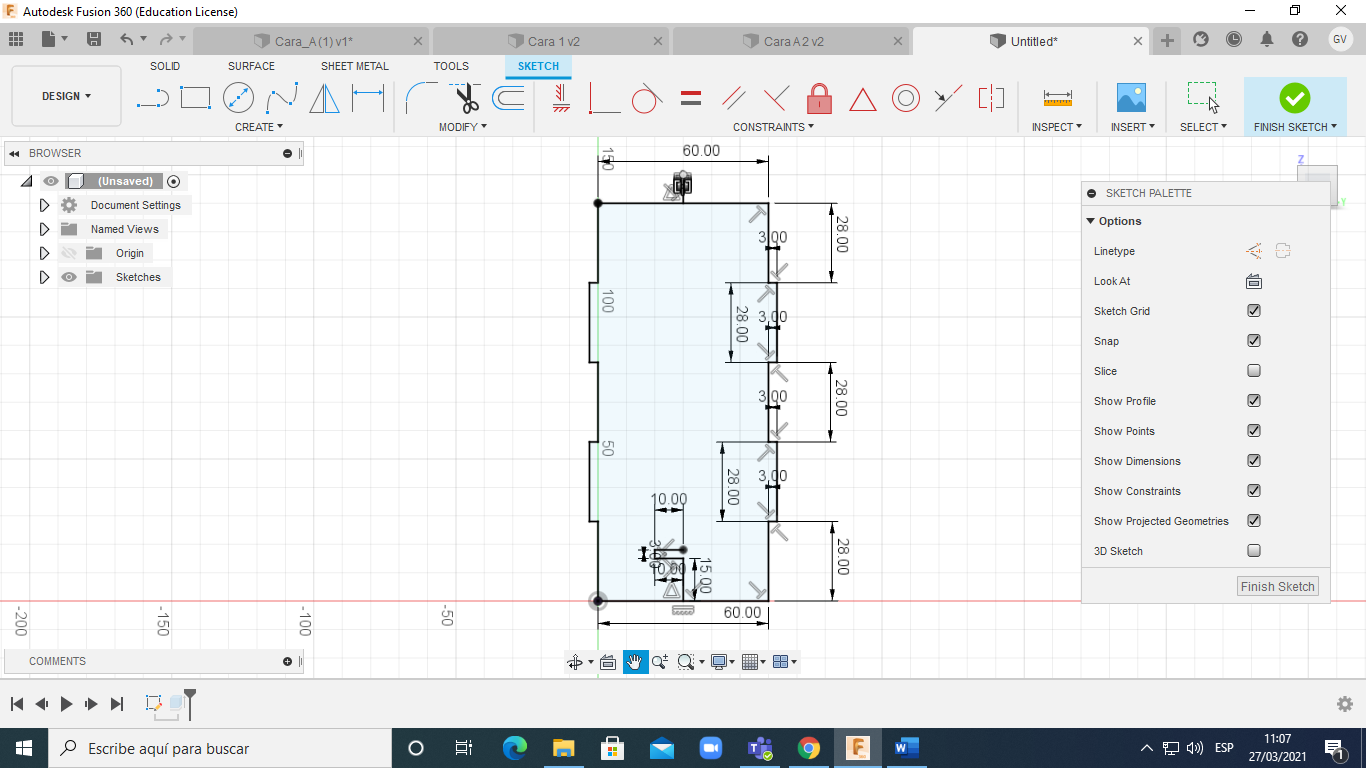Click the Insert image icon
The height and width of the screenshot is (768, 1366).
tap(1131, 98)
